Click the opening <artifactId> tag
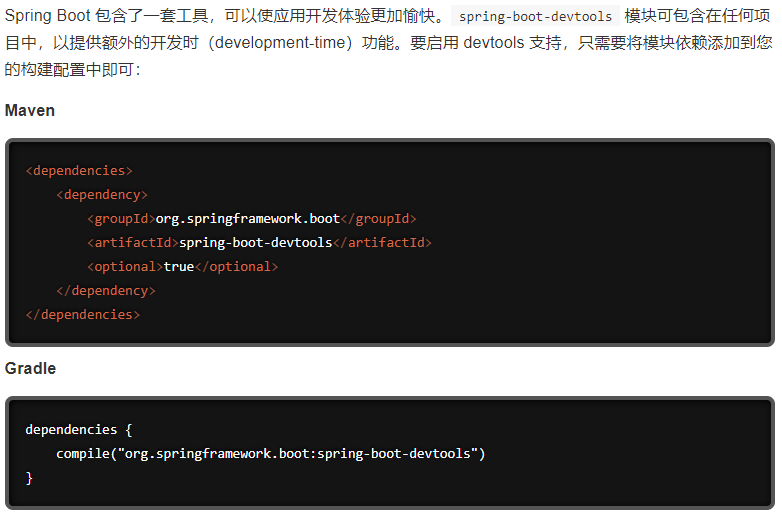 [x=133, y=242]
